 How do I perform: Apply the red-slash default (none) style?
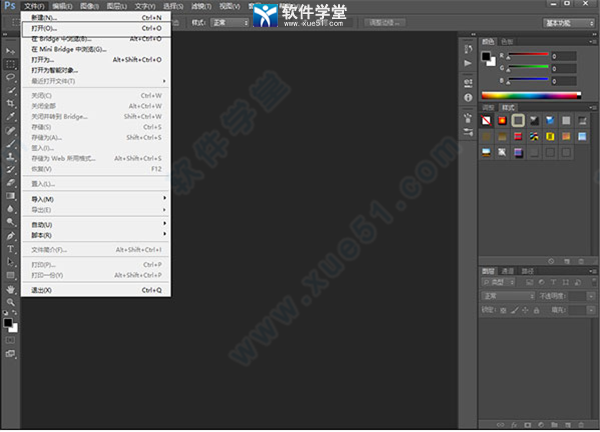(487, 120)
